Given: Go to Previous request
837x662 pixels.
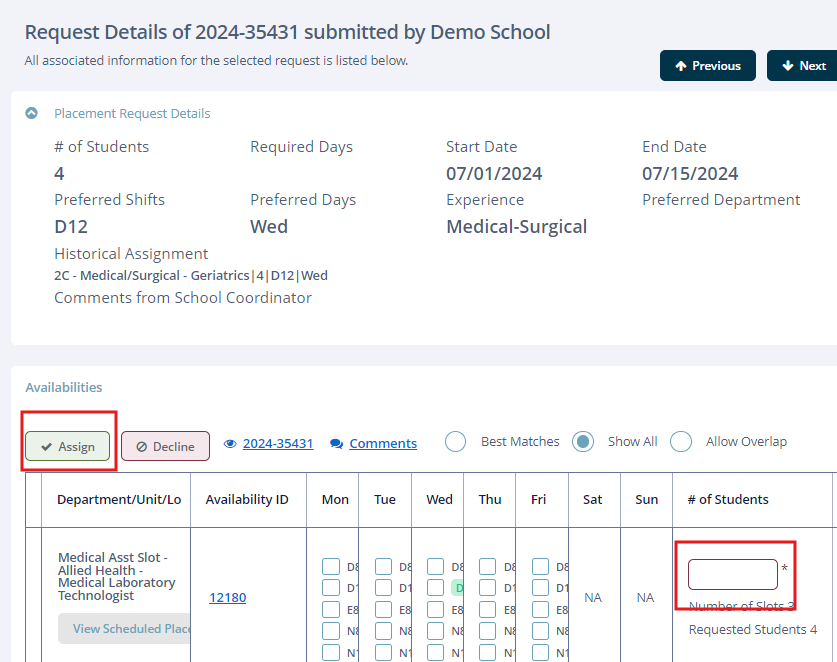Looking at the screenshot, I should (707, 66).
